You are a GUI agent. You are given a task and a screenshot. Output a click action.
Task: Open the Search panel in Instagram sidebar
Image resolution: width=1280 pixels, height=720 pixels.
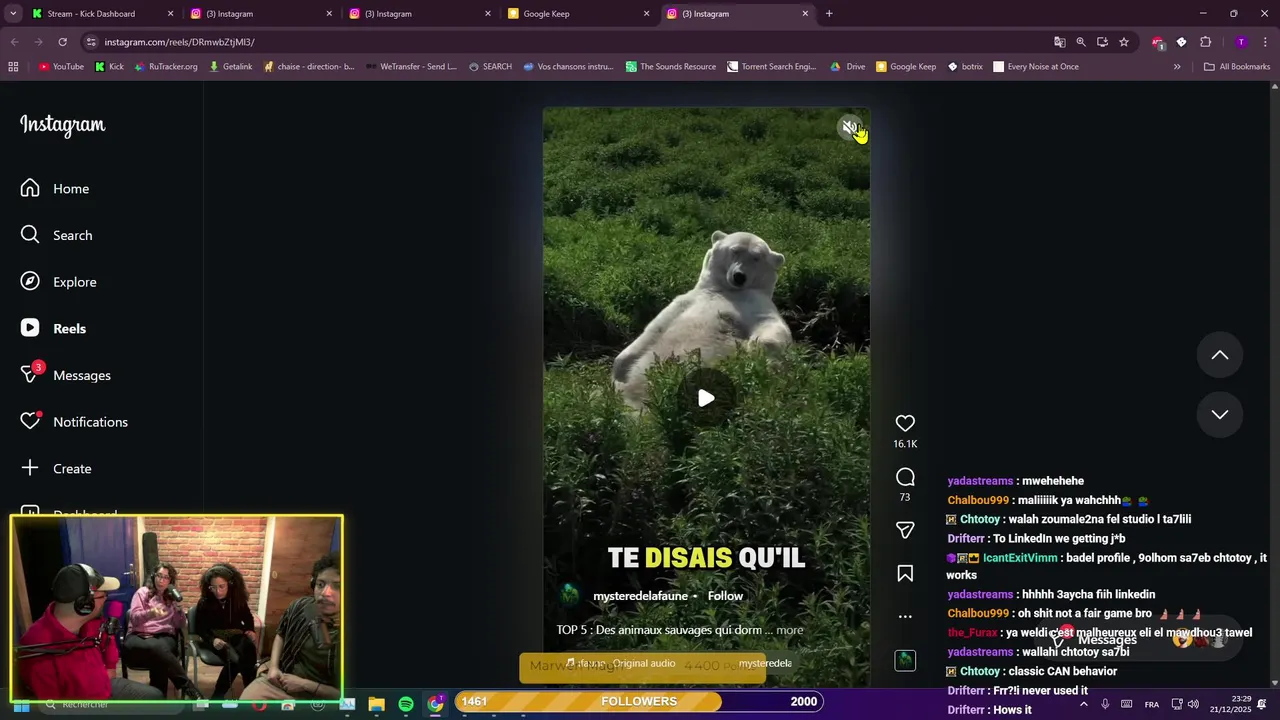click(x=57, y=235)
